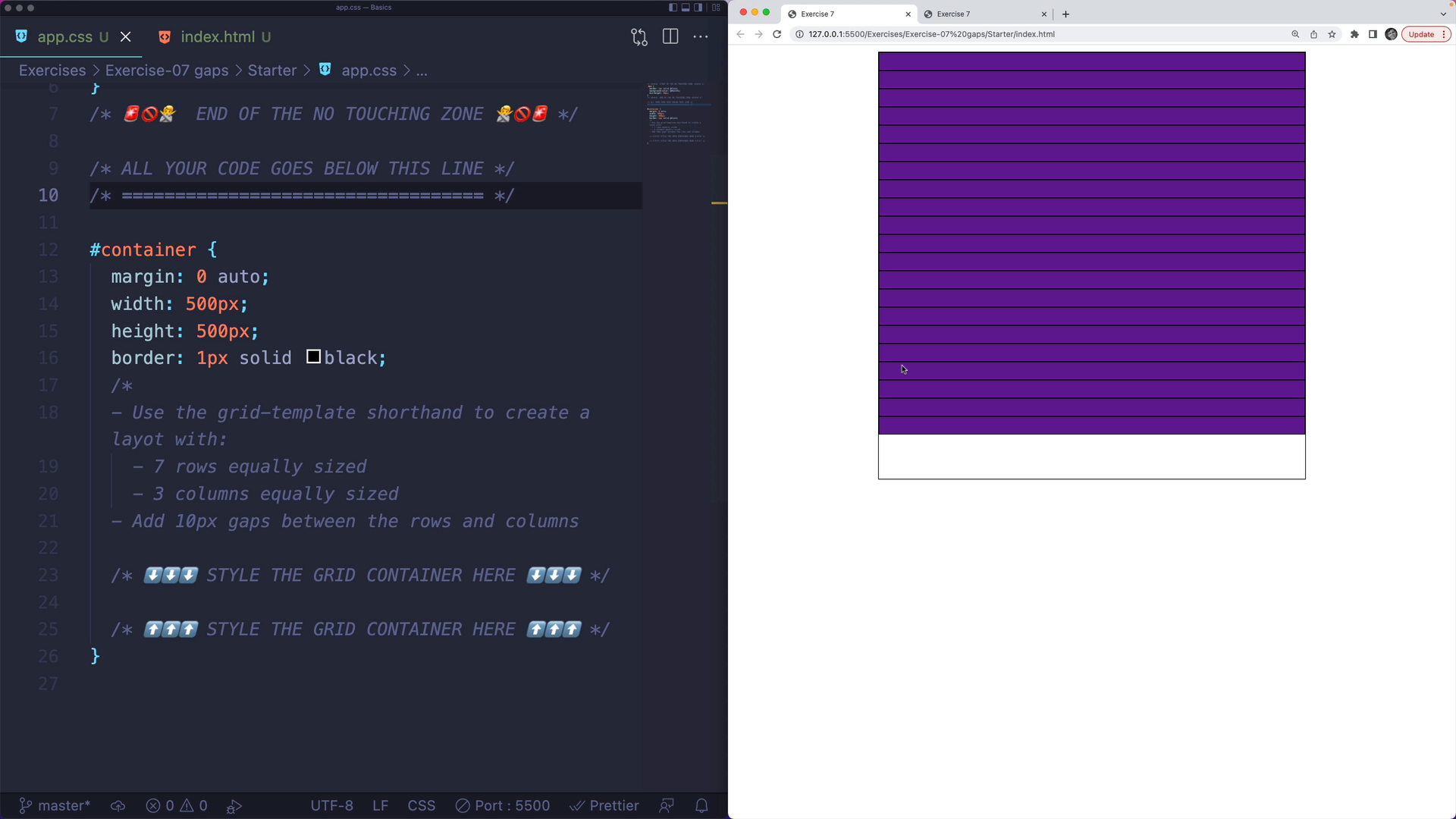Open the editor More Actions menu
The width and height of the screenshot is (1456, 819).
(701, 36)
